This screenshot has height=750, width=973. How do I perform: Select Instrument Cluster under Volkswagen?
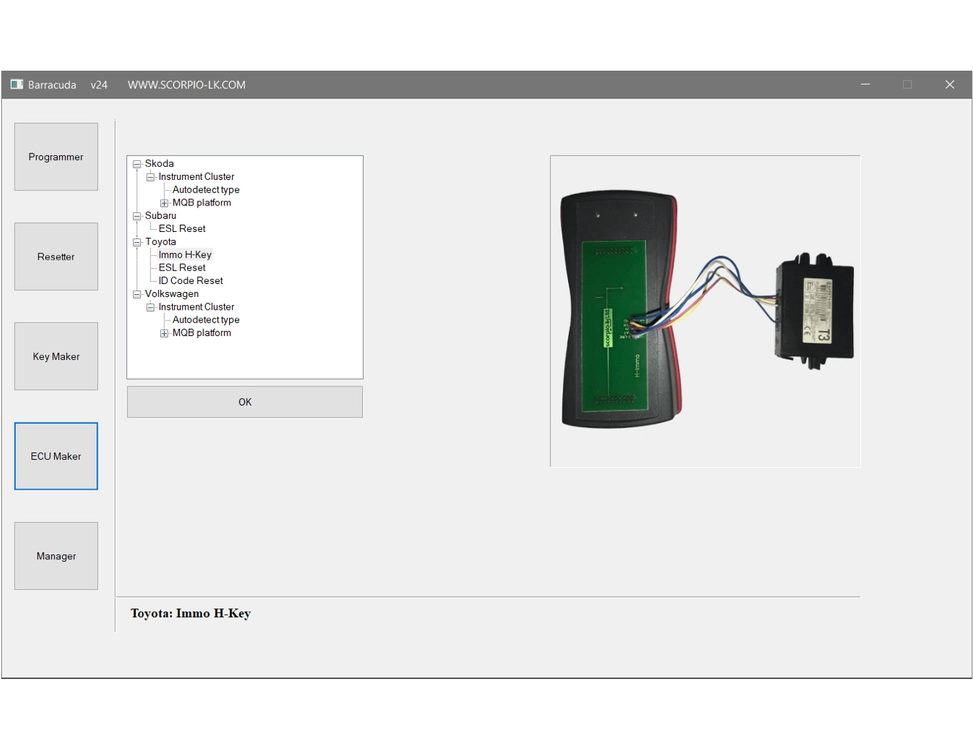point(196,307)
